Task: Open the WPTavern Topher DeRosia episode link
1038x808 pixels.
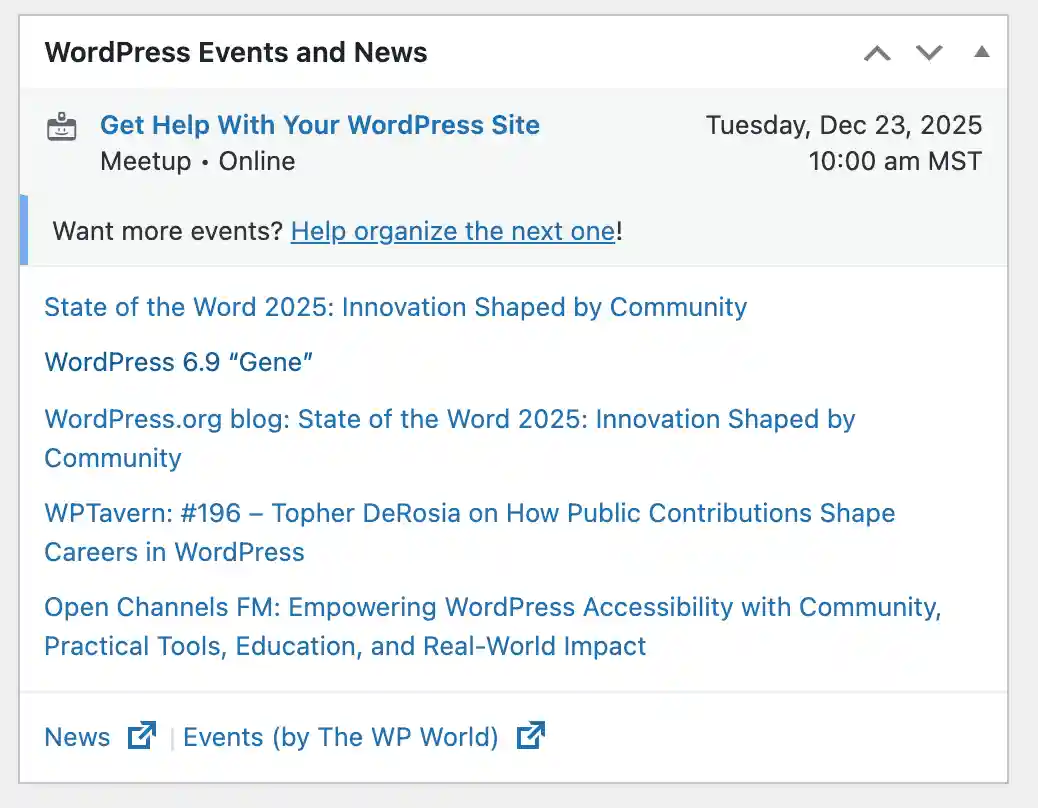Action: 469,513
